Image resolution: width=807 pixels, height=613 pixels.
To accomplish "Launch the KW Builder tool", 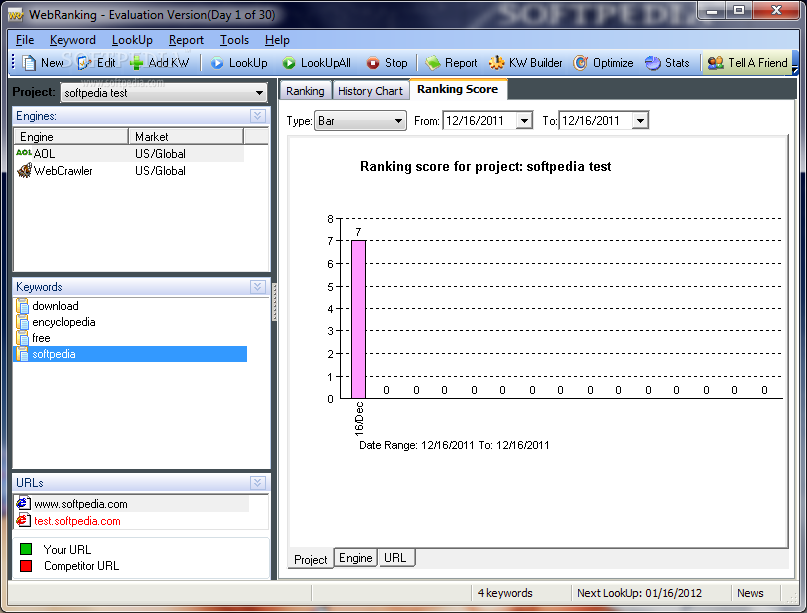I will click(525, 63).
